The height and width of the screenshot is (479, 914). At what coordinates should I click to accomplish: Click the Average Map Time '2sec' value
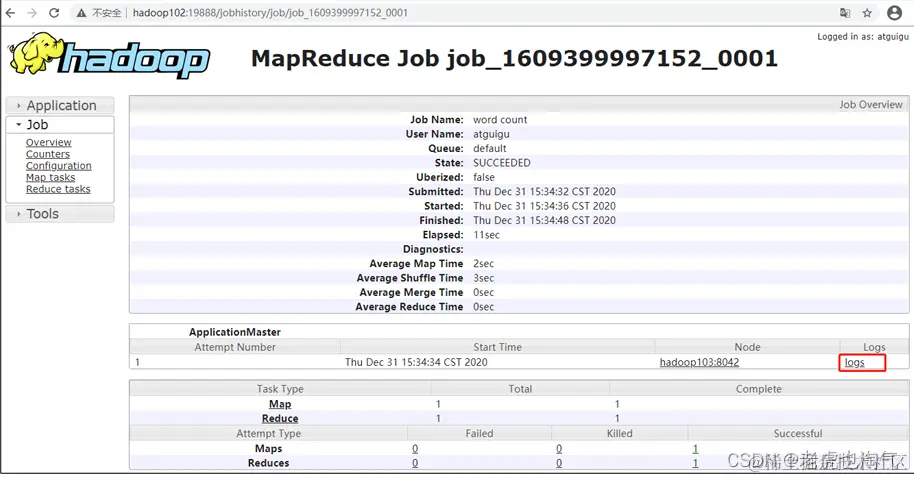coord(483,263)
